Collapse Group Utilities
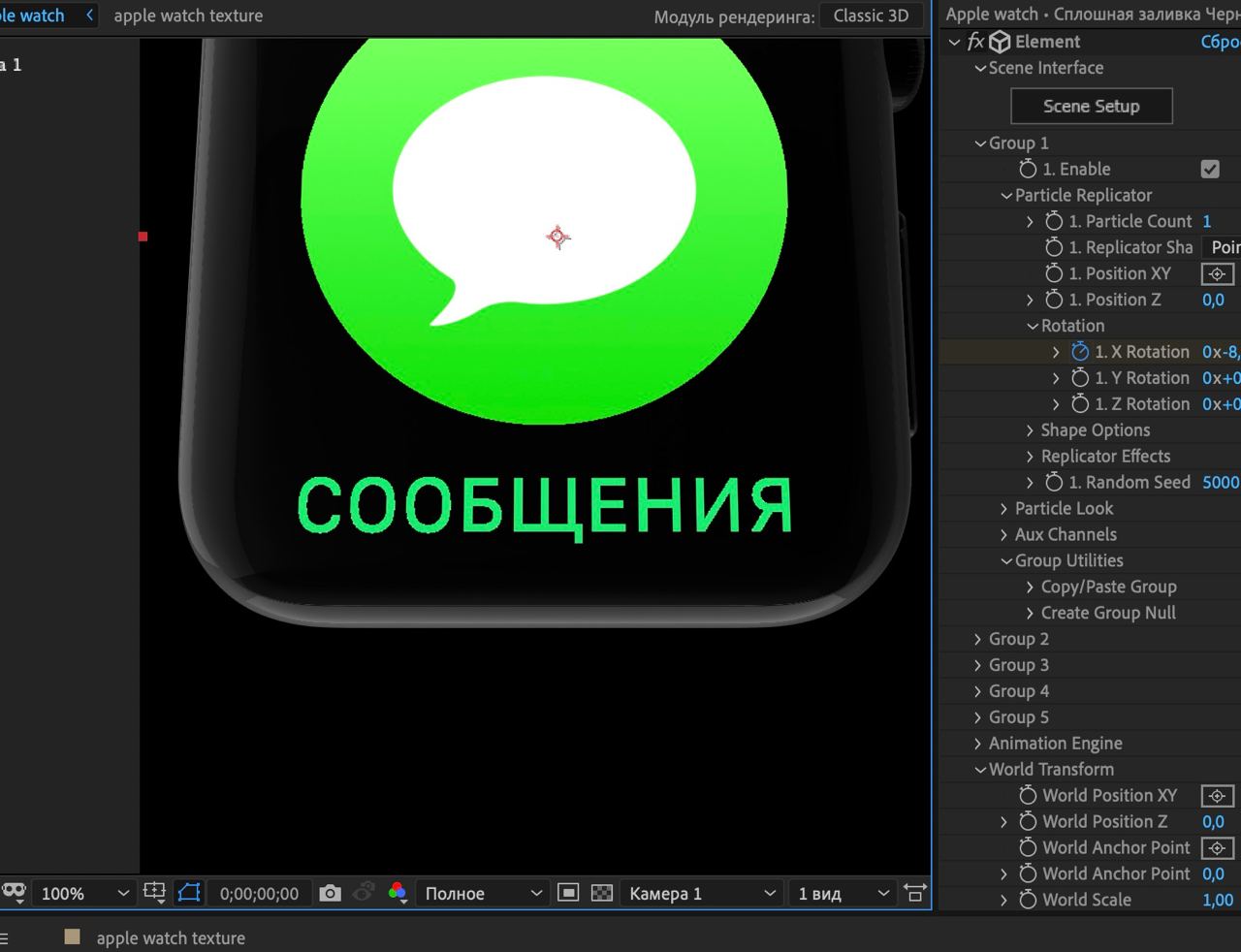This screenshot has height=952, width=1241. 1006,560
